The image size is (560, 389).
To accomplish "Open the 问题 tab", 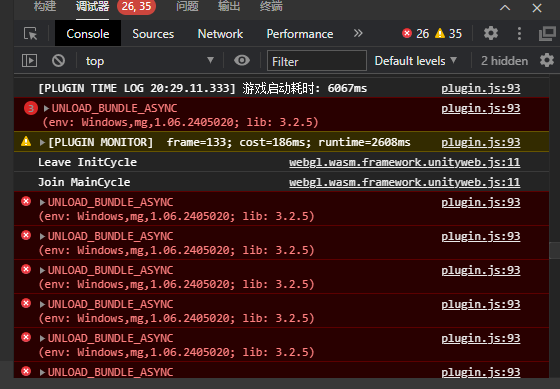I will click(x=187, y=6).
